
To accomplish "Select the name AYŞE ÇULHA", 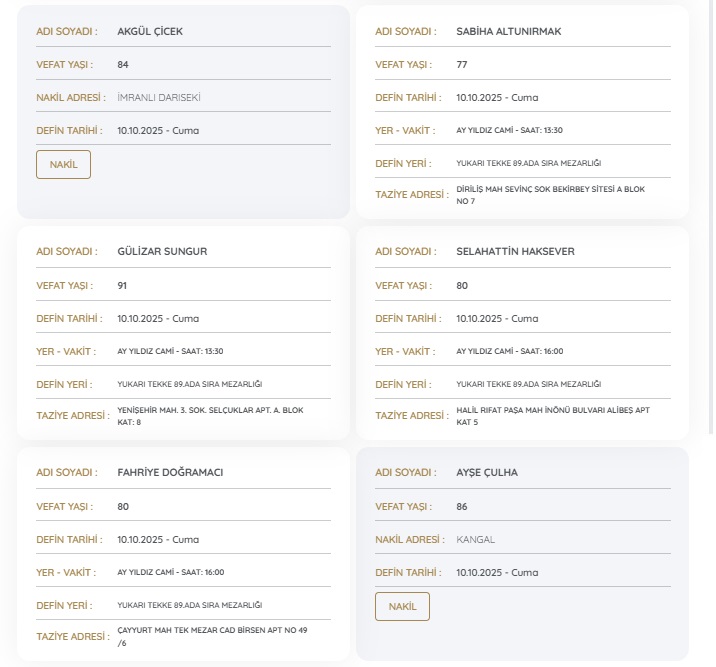I will 486,472.
